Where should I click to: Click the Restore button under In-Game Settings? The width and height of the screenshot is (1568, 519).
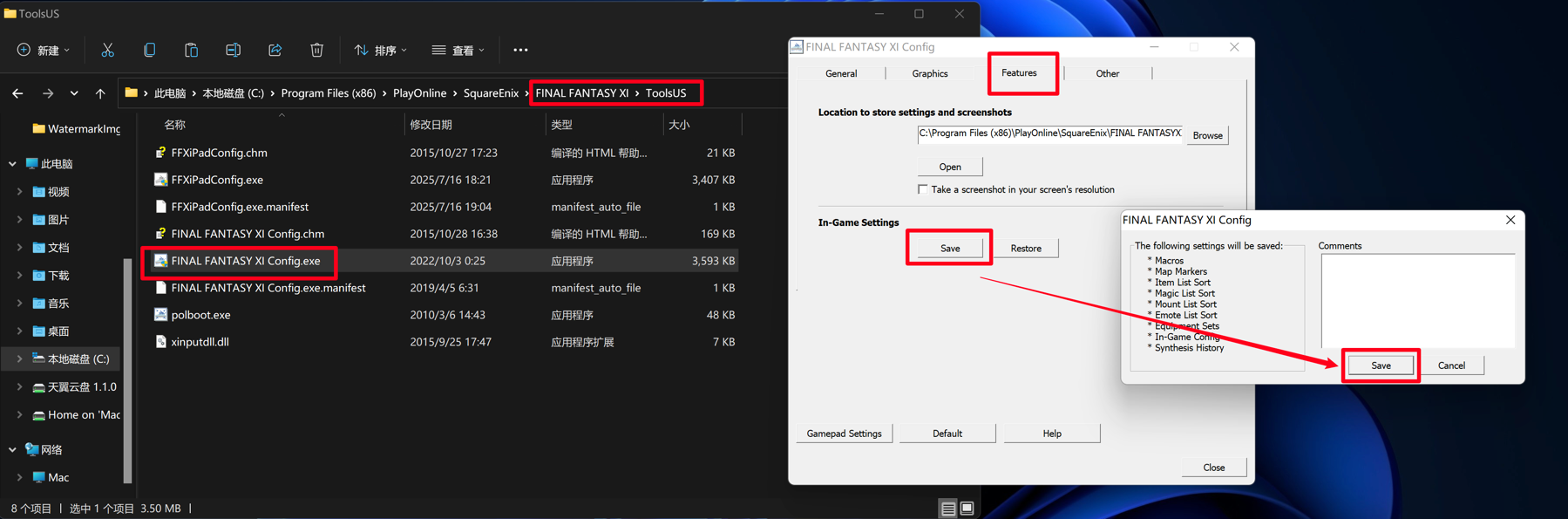point(1025,249)
